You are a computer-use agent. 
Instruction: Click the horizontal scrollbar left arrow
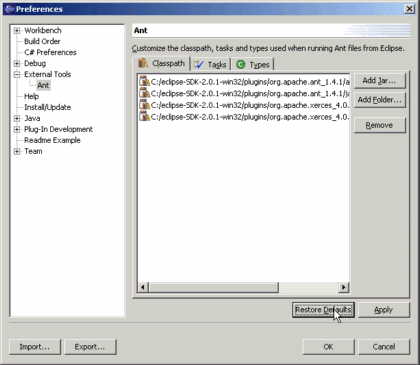pos(143,287)
